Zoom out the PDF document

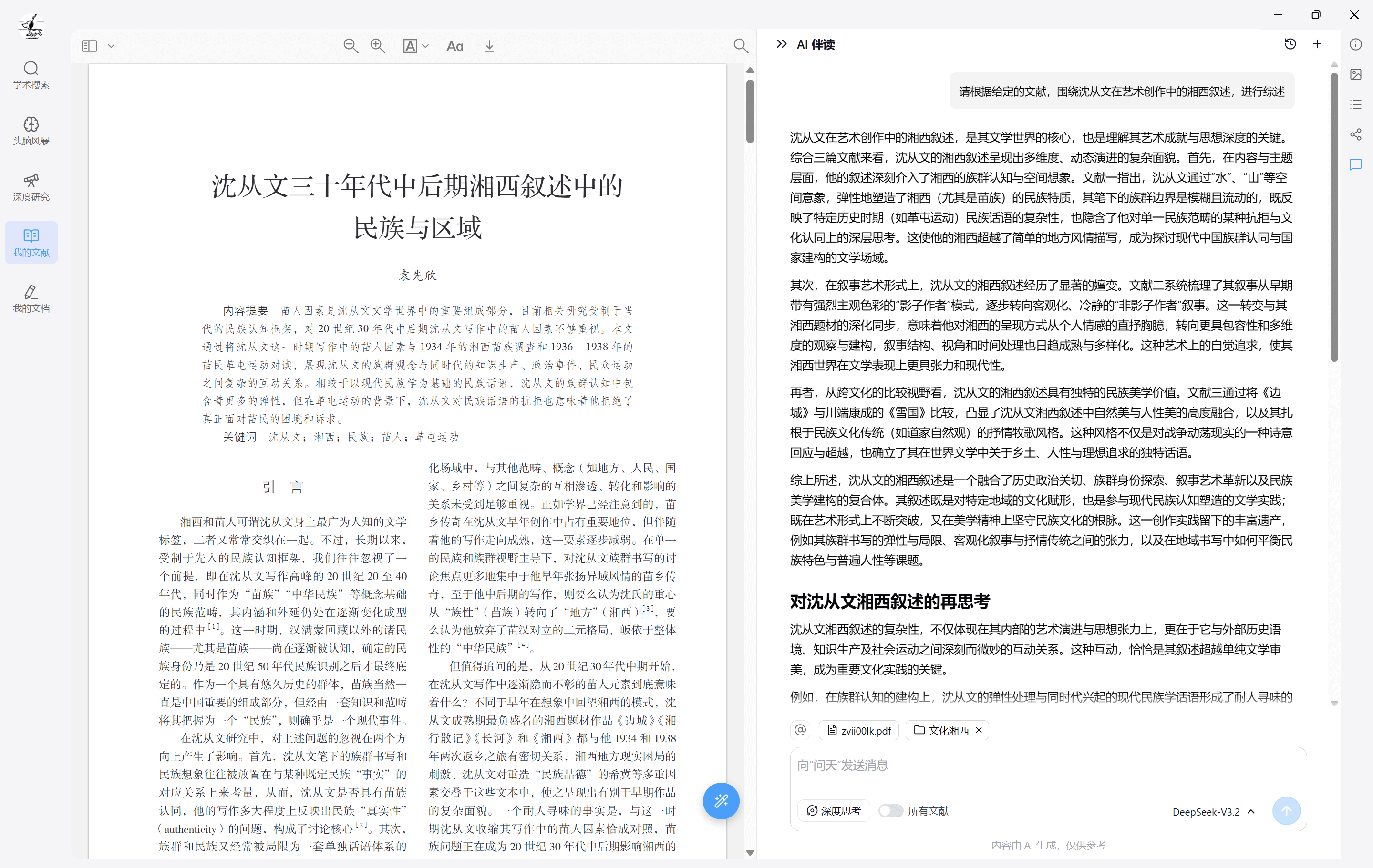click(x=351, y=46)
